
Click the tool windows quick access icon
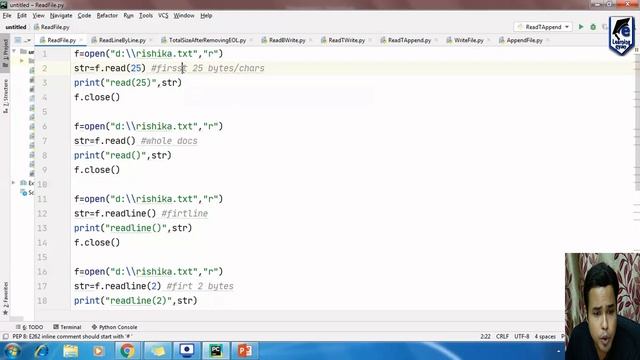pyautogui.click(x=5, y=336)
